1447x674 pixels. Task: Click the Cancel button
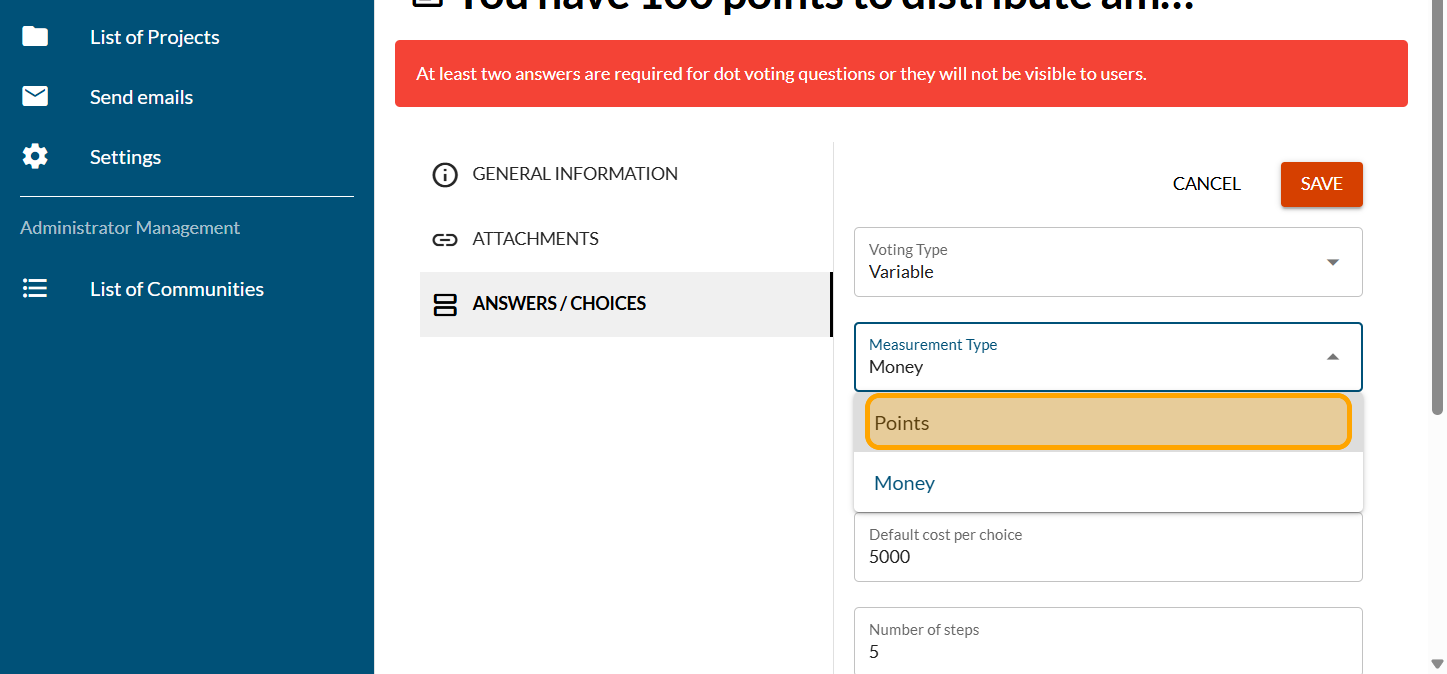1206,184
